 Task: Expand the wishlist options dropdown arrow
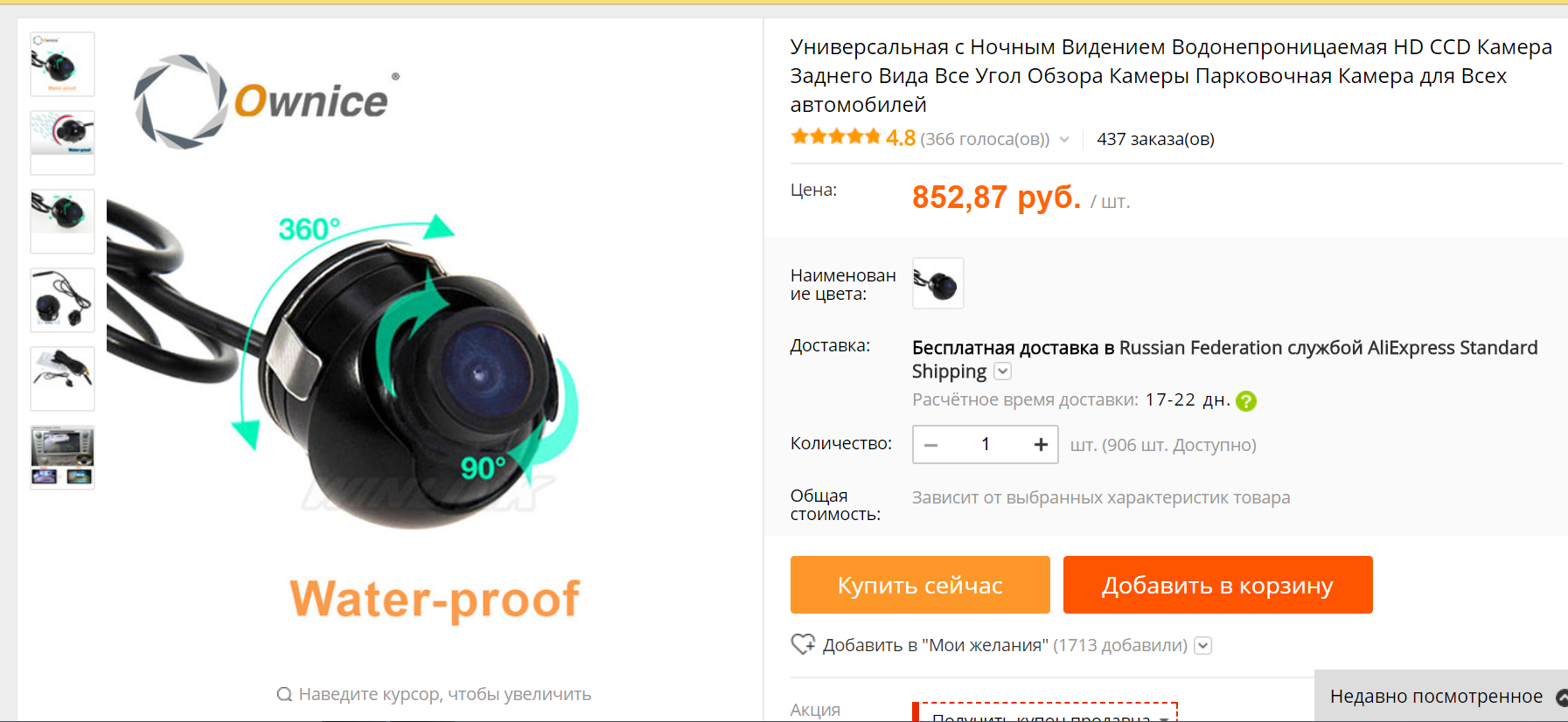(x=1203, y=646)
